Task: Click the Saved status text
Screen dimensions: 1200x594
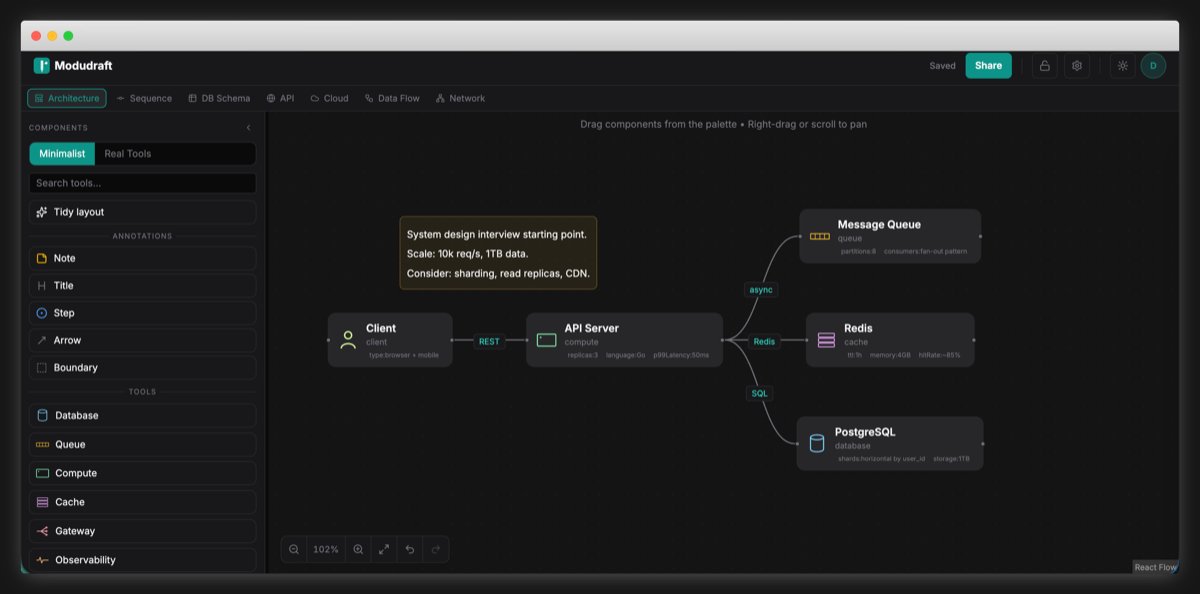Action: click(942, 66)
